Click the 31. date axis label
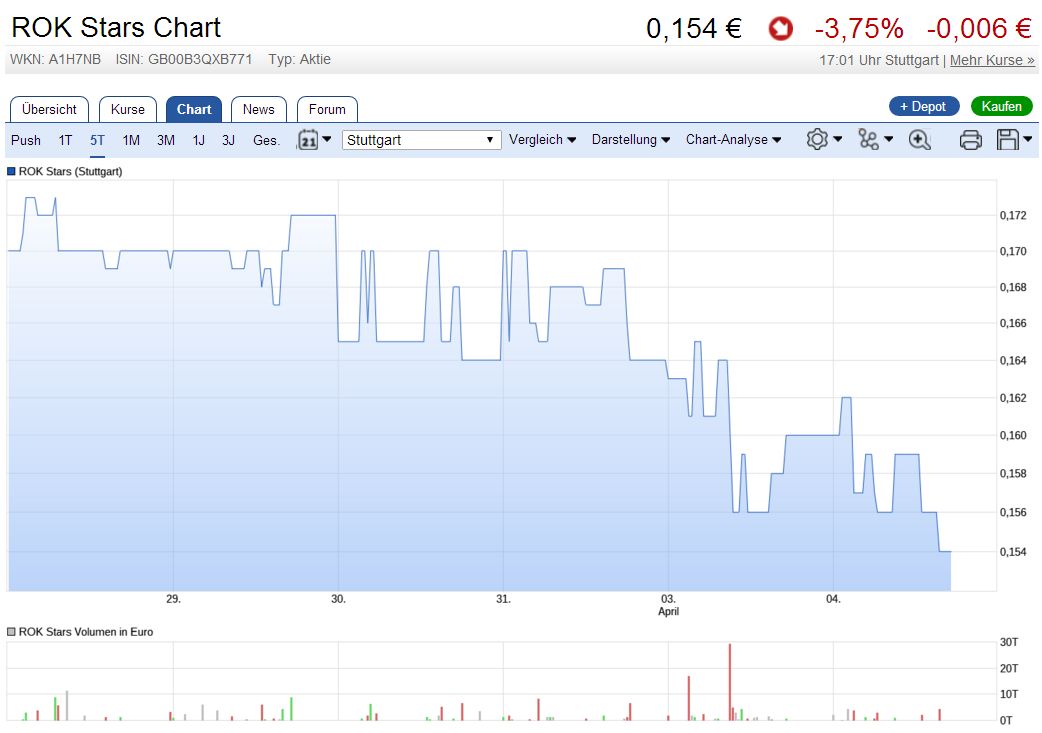Screen dimensions: 1042x733 [x=504, y=599]
